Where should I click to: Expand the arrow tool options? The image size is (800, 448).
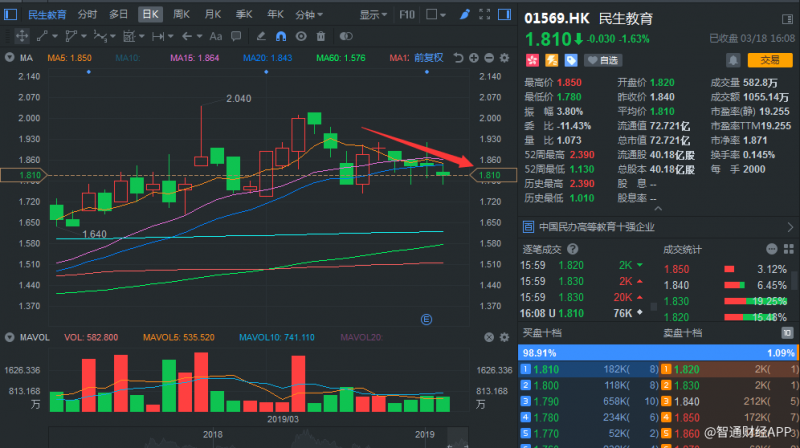coord(199,36)
